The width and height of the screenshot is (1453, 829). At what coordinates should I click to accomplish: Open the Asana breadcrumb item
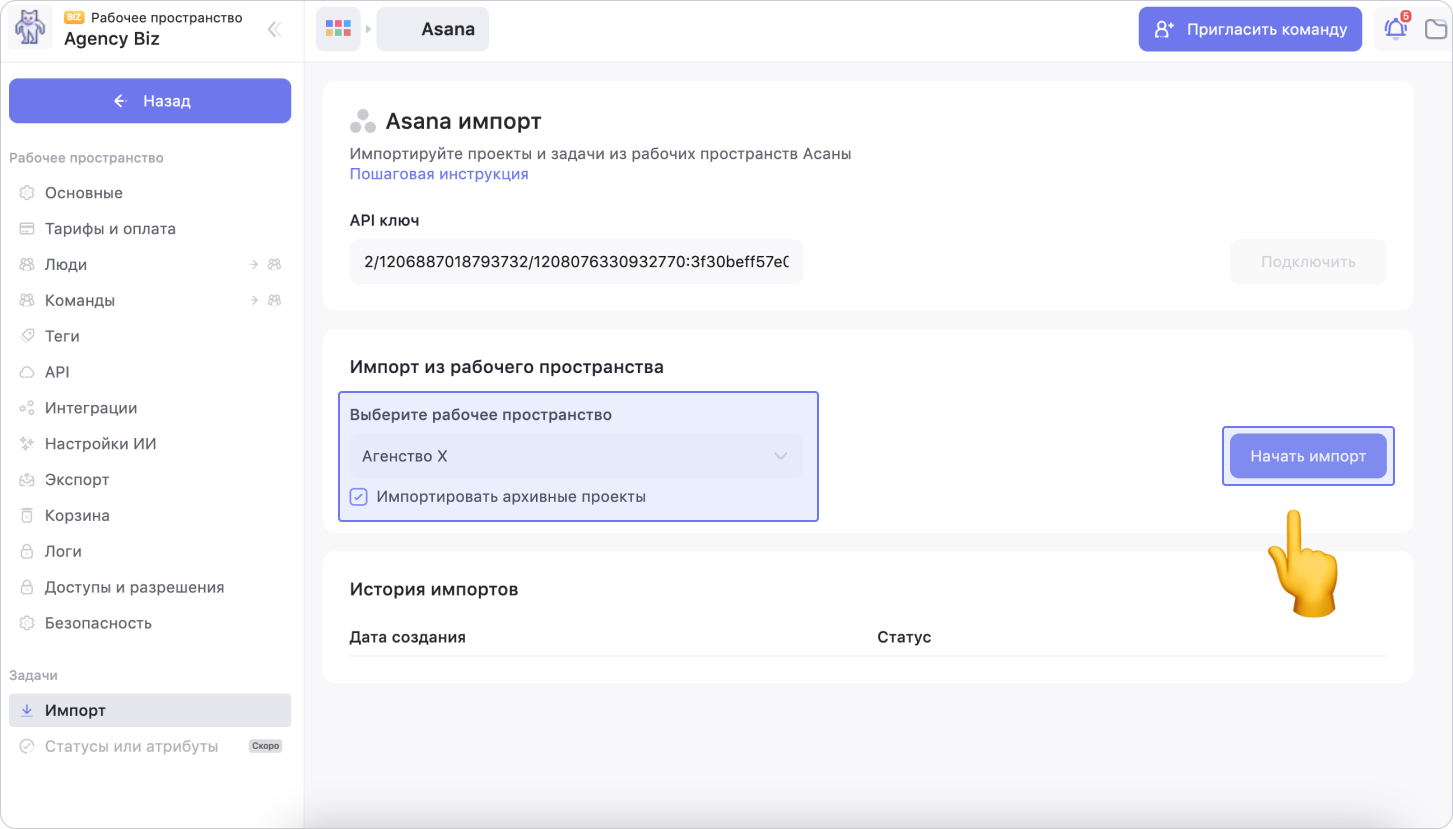tap(433, 29)
